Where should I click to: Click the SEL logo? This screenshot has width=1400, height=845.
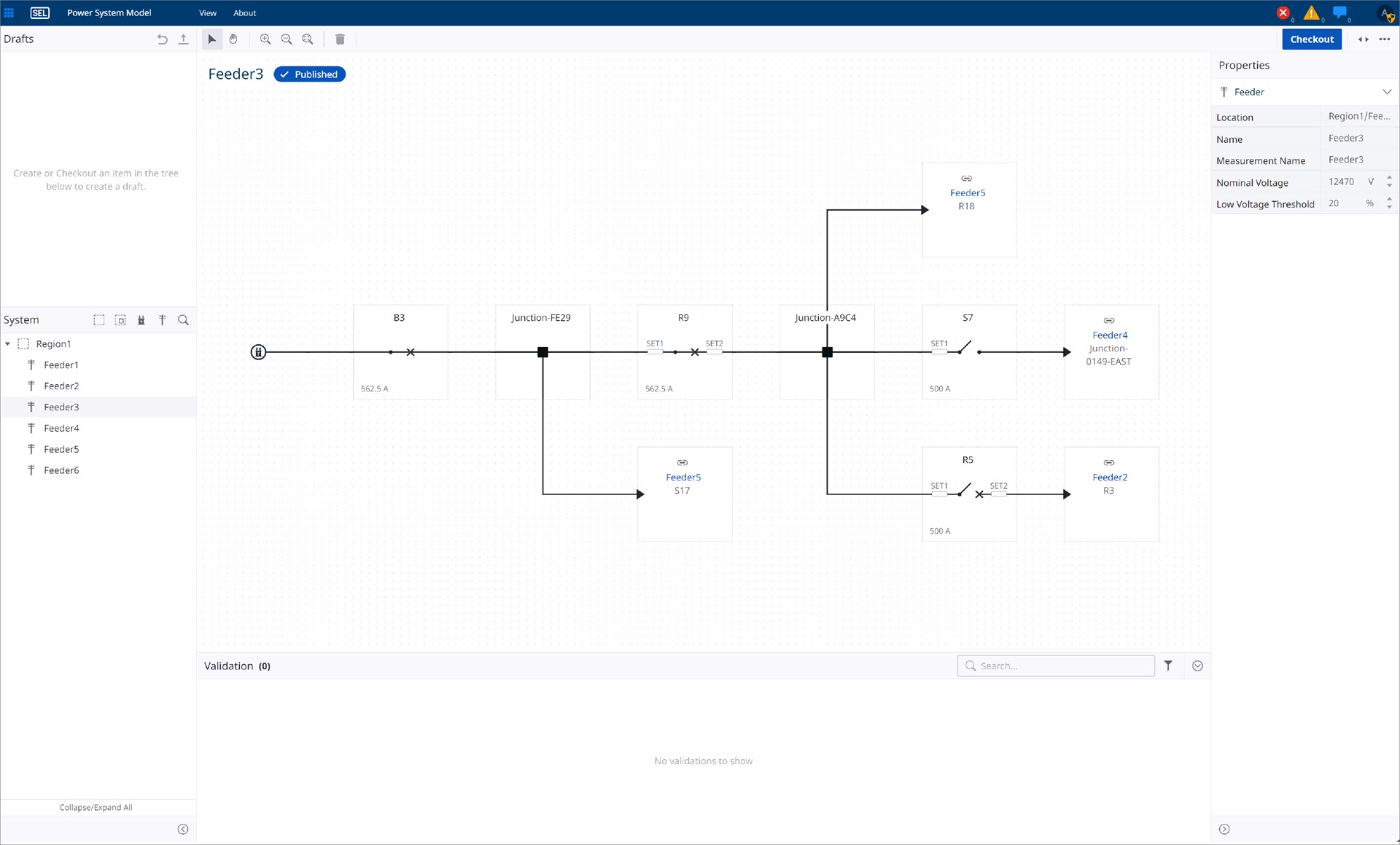39,13
